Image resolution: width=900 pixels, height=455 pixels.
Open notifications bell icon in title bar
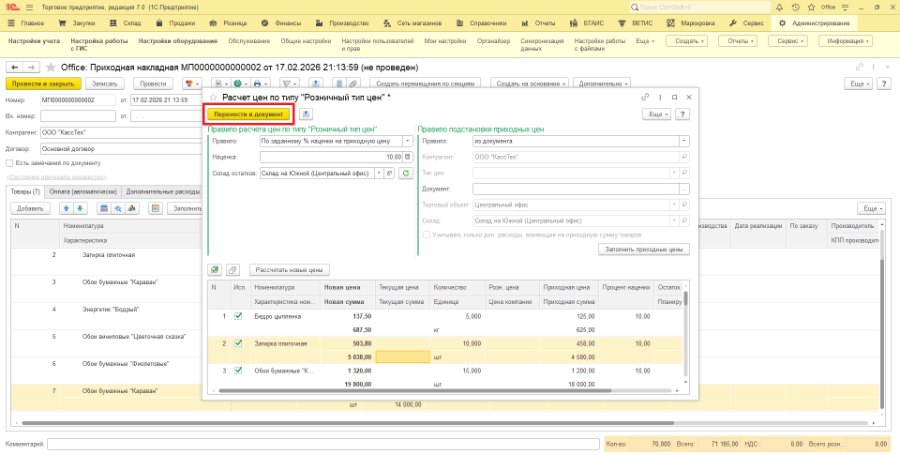pyautogui.click(x=779, y=7)
